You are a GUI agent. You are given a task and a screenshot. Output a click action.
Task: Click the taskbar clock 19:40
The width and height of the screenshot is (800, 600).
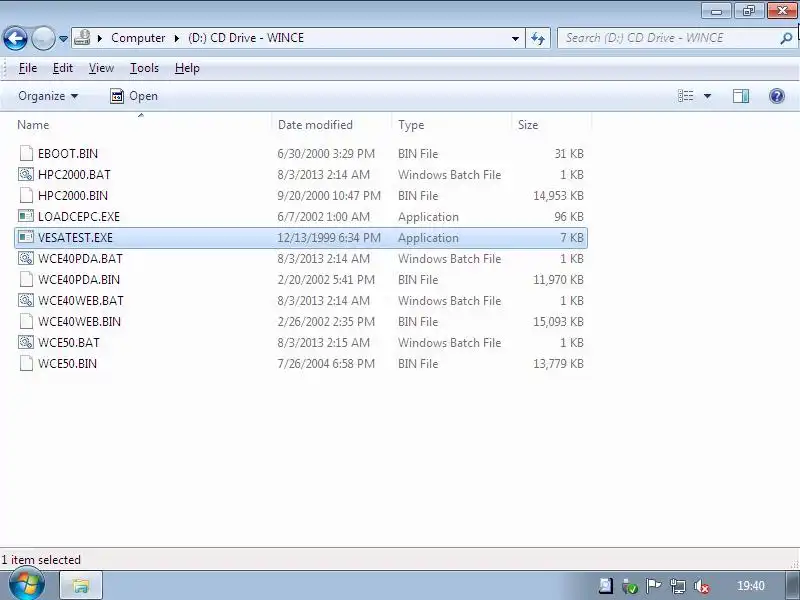(751, 586)
